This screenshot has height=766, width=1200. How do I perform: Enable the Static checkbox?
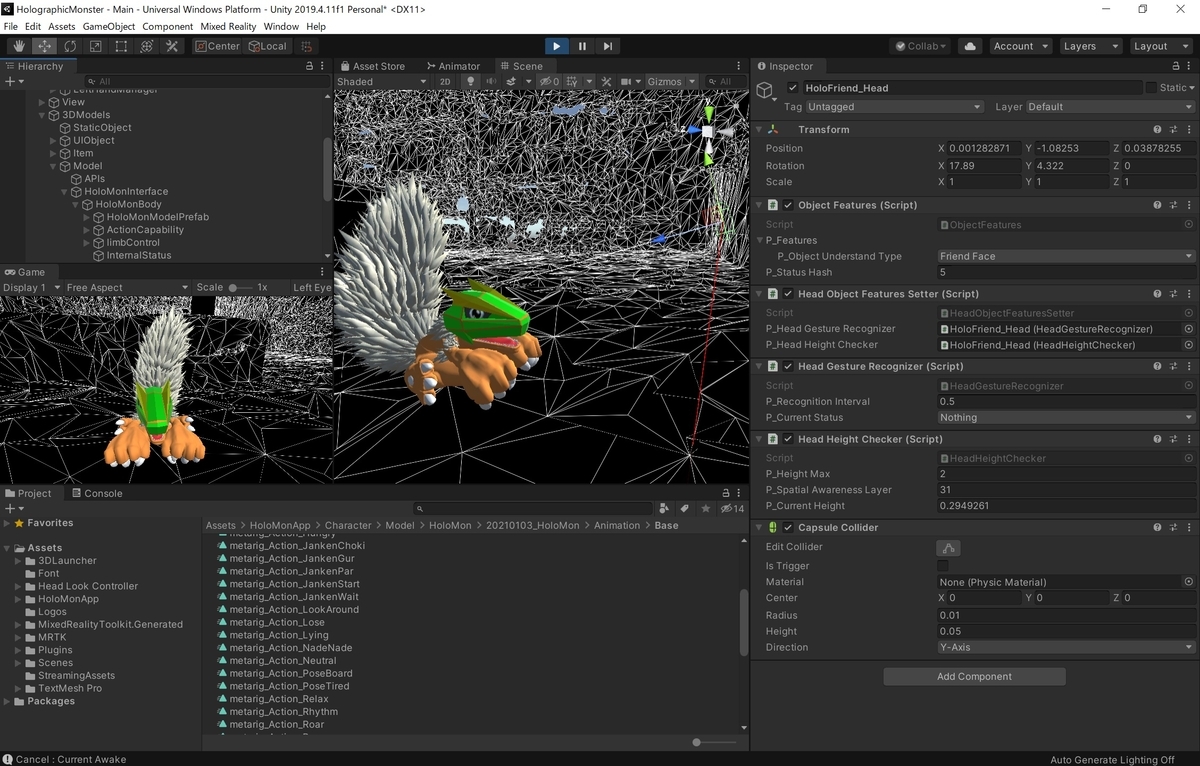pyautogui.click(x=1151, y=88)
